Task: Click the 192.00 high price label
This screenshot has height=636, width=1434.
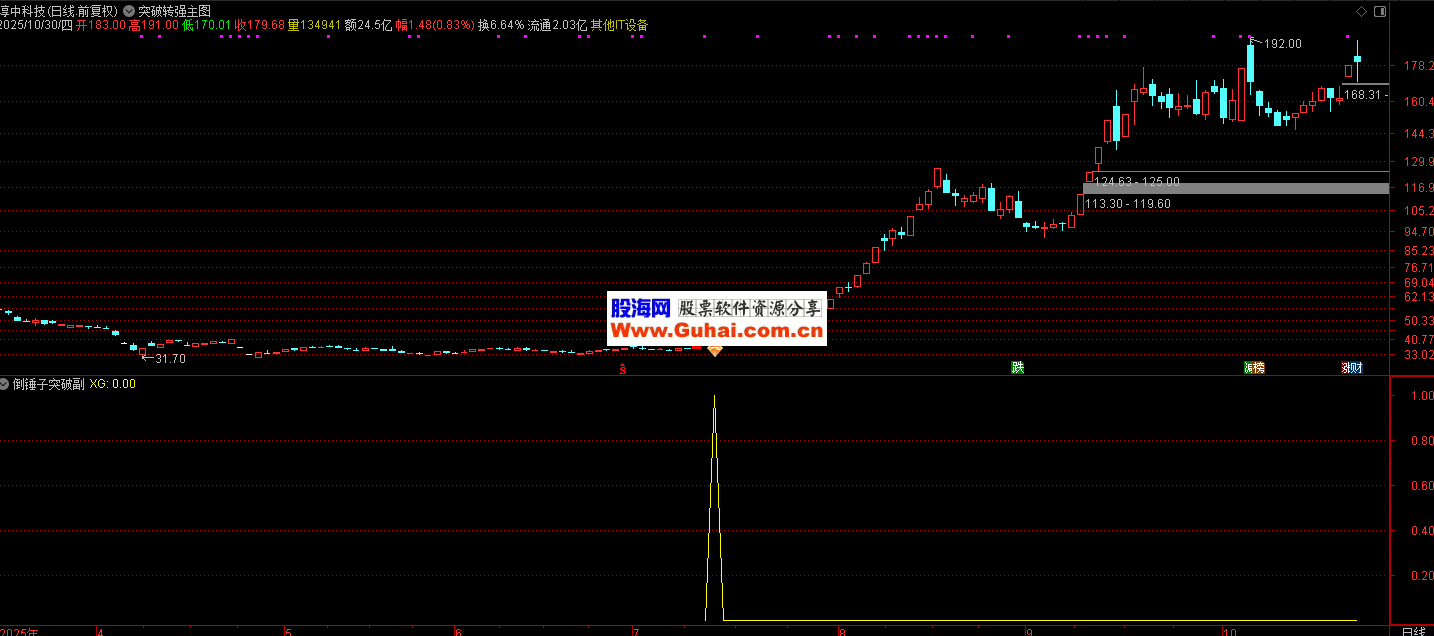Action: (x=1283, y=44)
